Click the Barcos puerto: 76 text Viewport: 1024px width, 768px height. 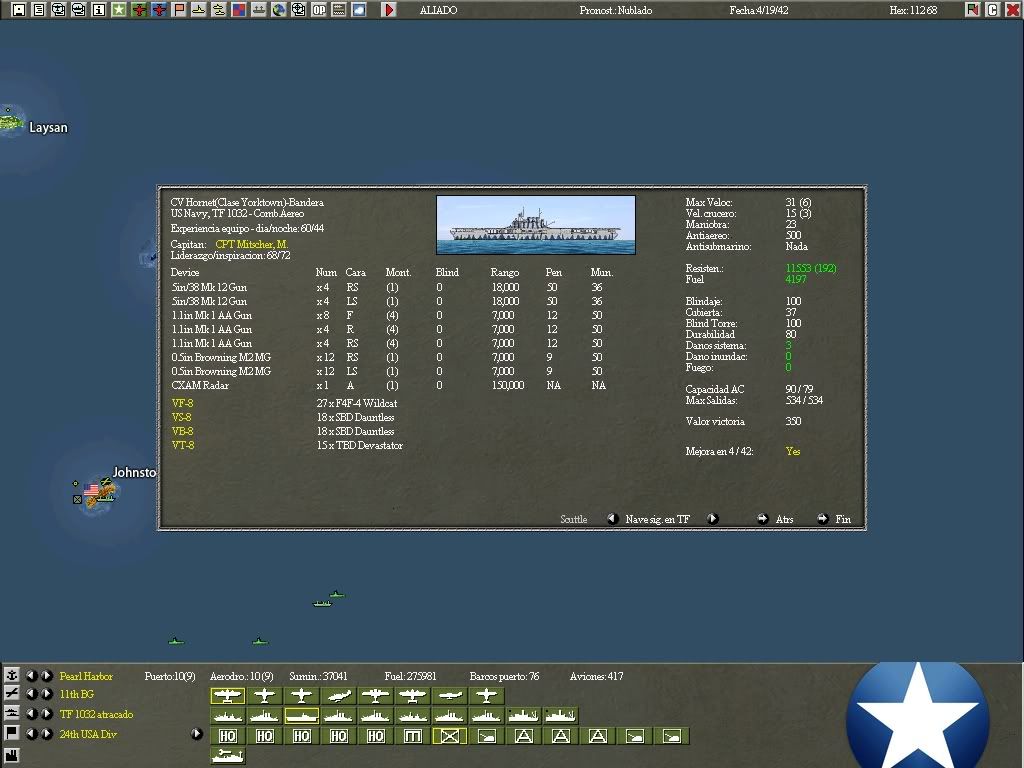pyautogui.click(x=504, y=676)
